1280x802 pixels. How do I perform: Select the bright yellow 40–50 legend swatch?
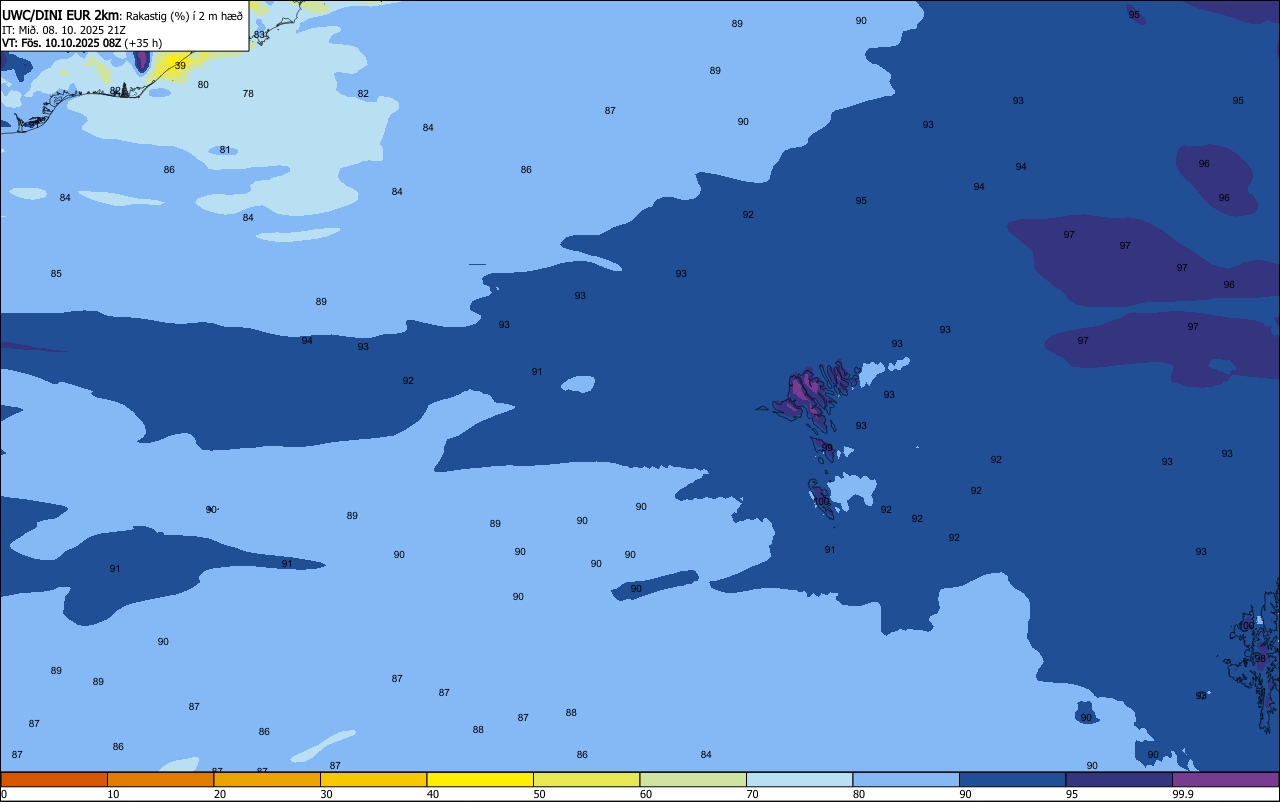480,779
